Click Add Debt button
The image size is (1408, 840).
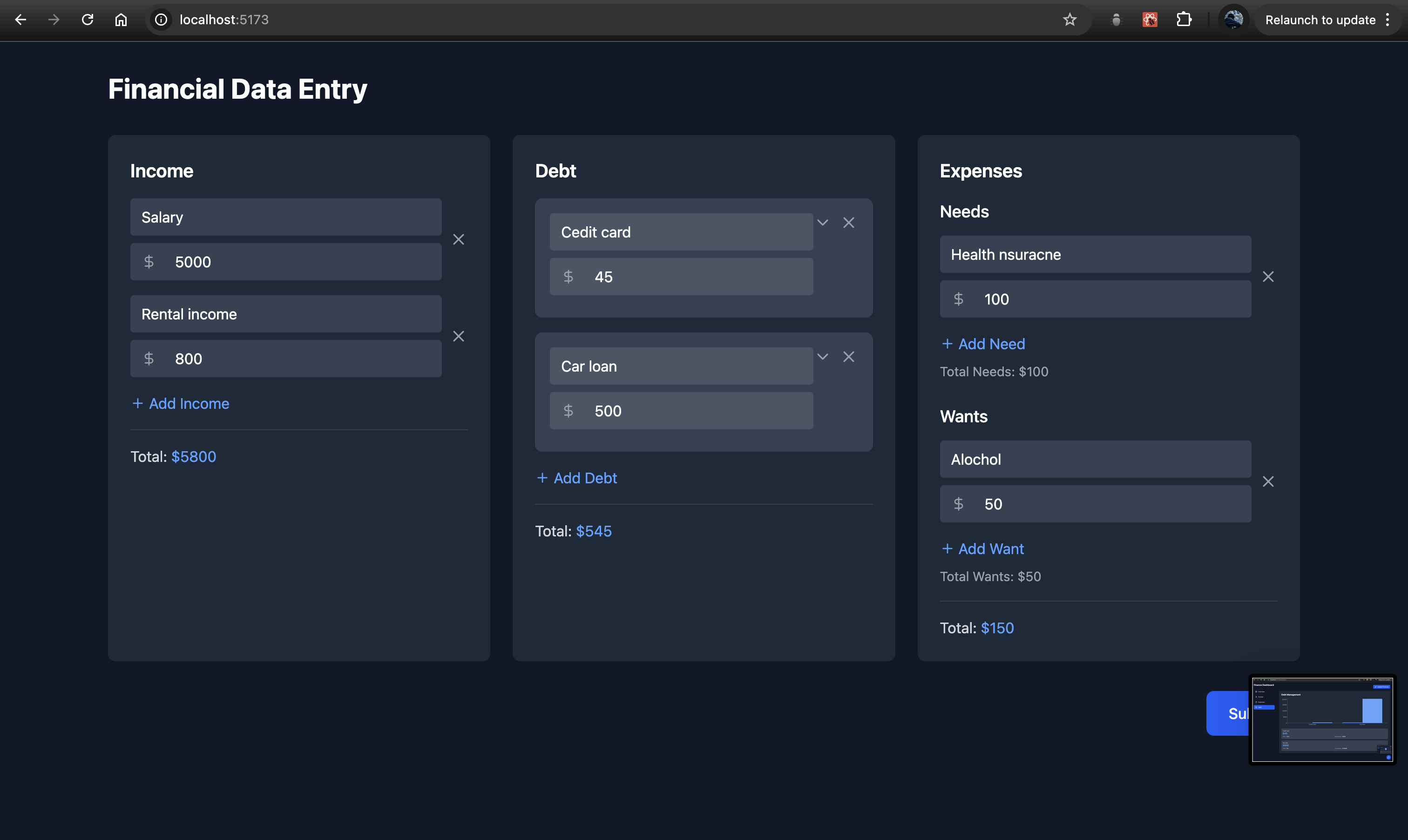[577, 478]
